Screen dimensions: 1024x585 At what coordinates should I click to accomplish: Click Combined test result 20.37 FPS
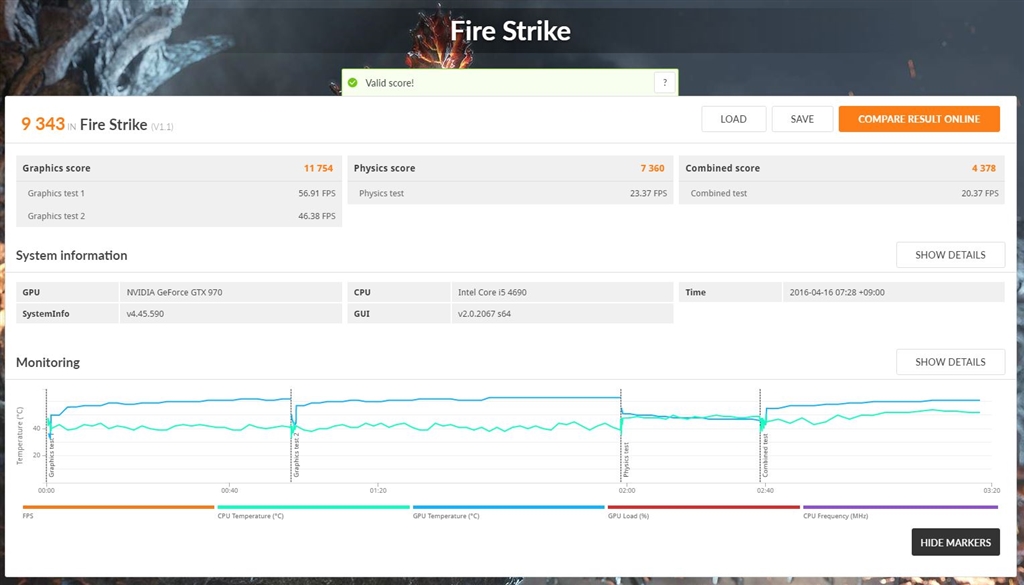980,193
